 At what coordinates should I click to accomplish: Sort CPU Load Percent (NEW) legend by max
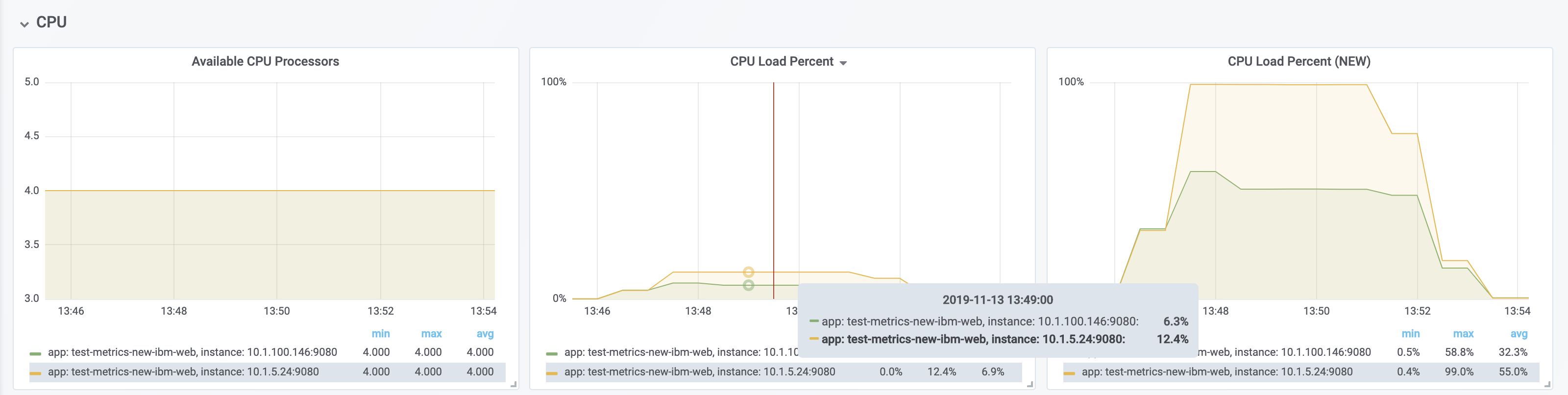click(x=1463, y=334)
